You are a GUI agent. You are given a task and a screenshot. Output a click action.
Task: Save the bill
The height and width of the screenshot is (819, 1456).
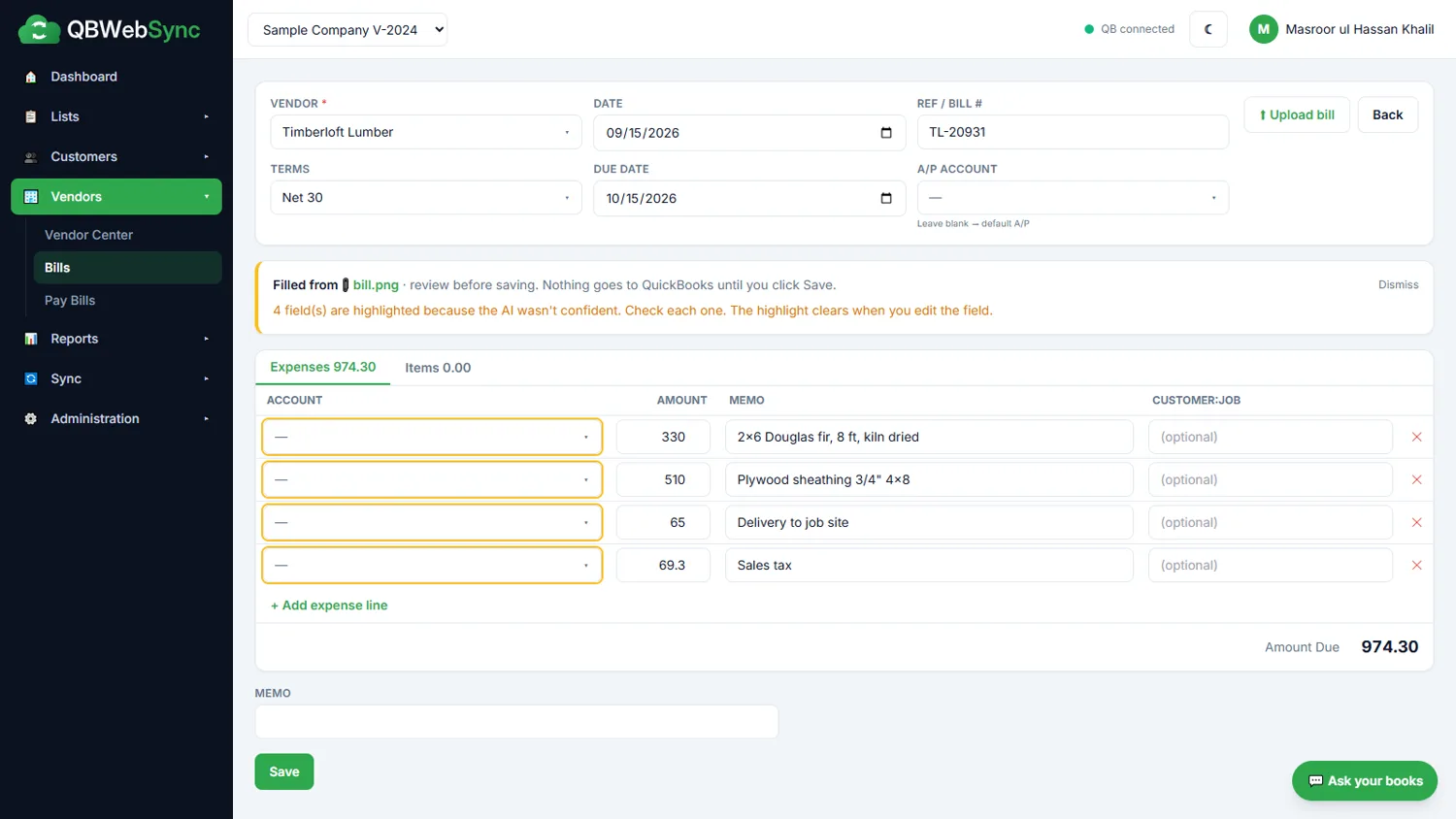point(284,771)
